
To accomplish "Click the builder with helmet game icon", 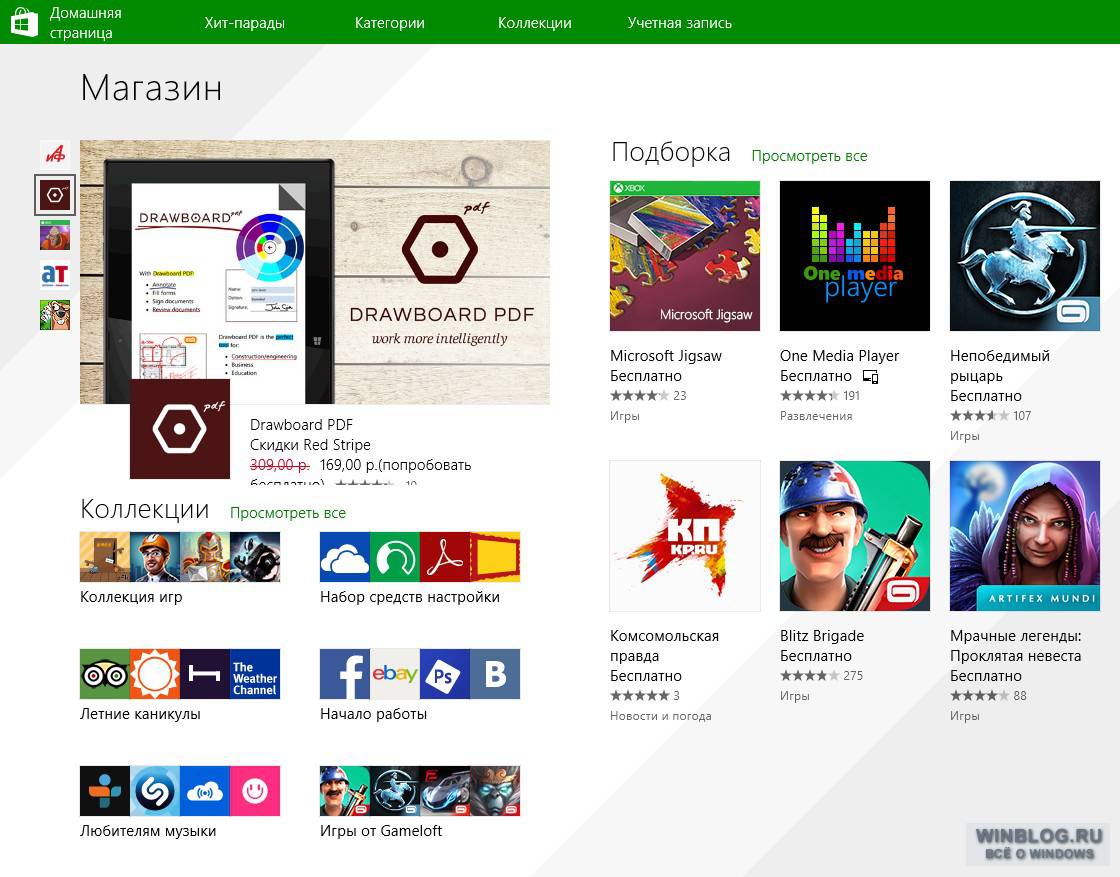I will point(155,557).
